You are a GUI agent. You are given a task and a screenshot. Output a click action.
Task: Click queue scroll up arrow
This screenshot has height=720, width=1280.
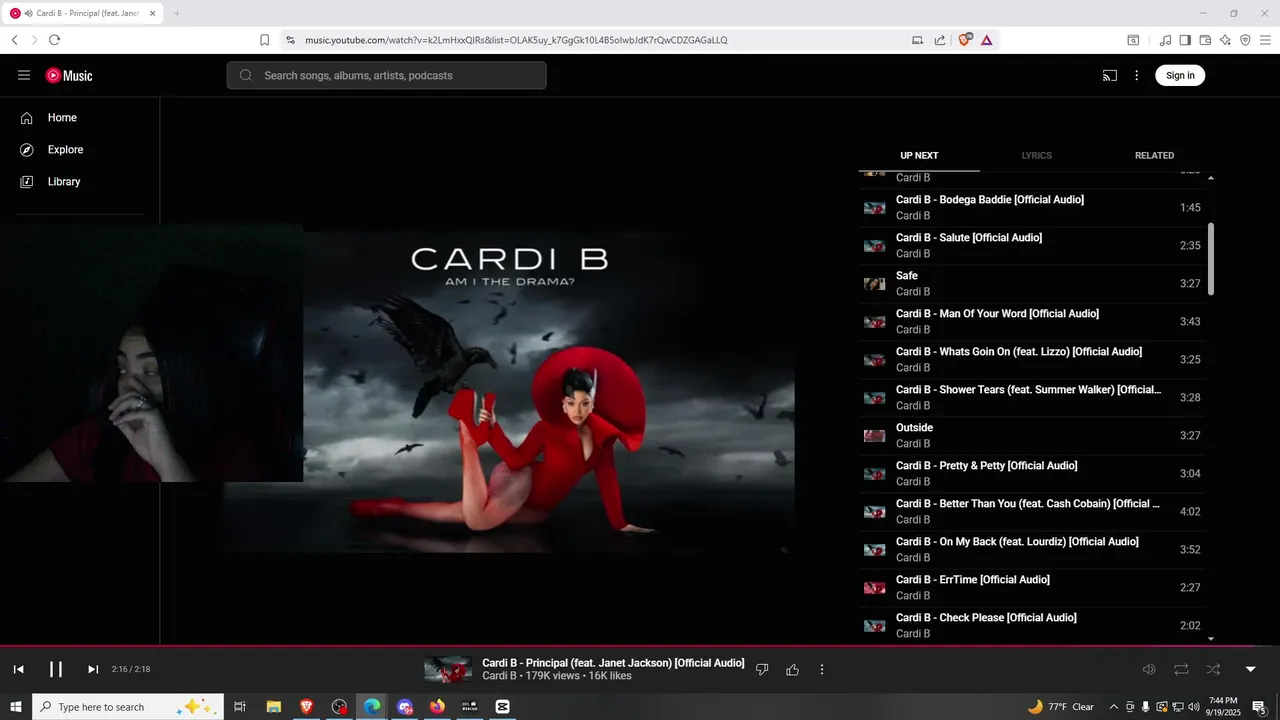pyautogui.click(x=1211, y=178)
